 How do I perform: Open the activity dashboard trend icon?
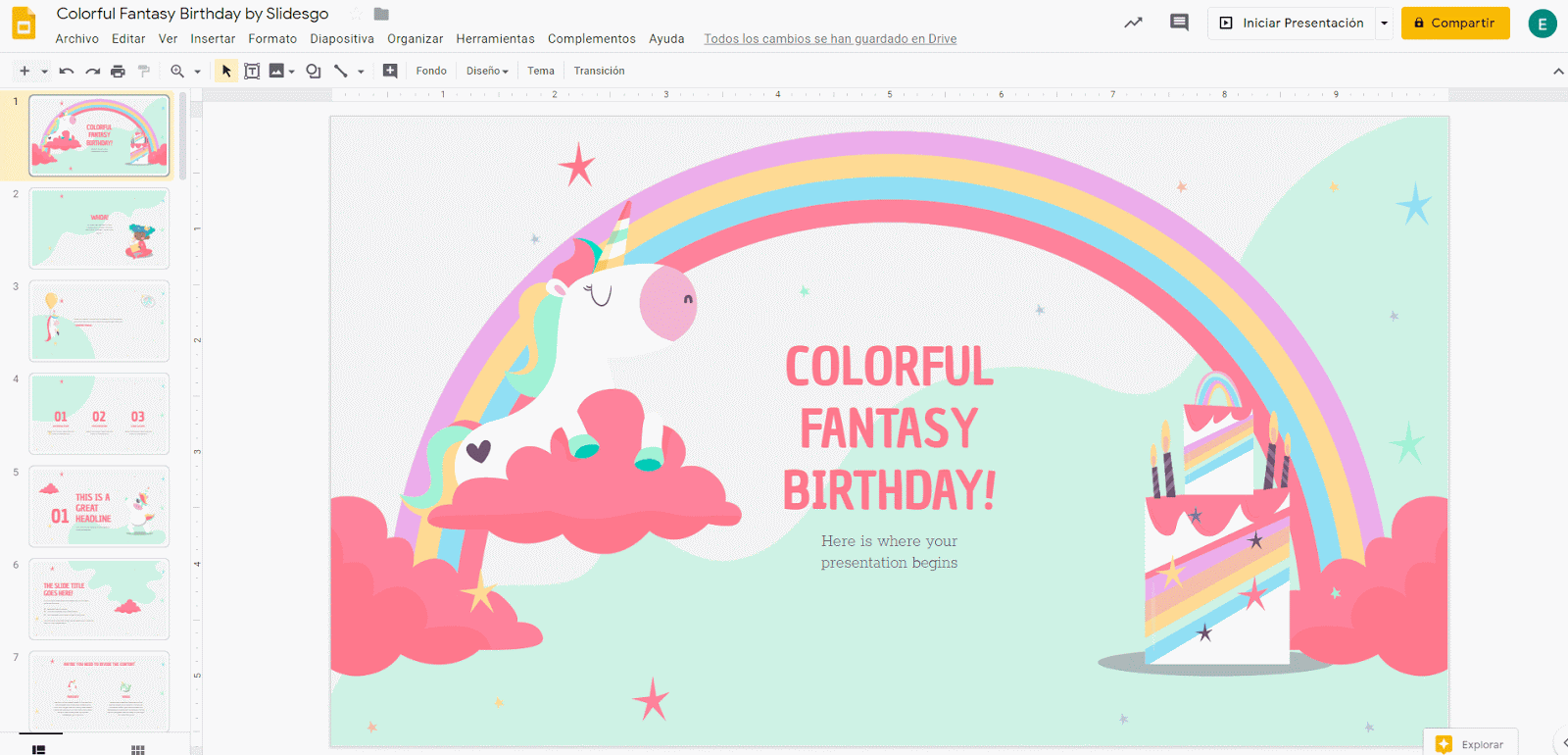point(1133,23)
